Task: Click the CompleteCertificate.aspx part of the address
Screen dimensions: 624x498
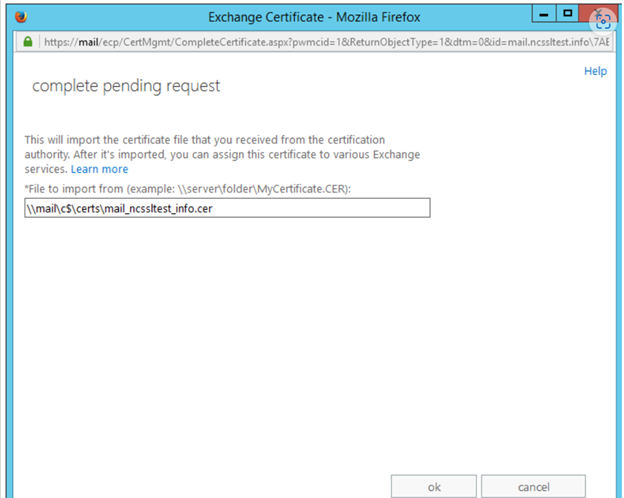Action: pos(233,42)
